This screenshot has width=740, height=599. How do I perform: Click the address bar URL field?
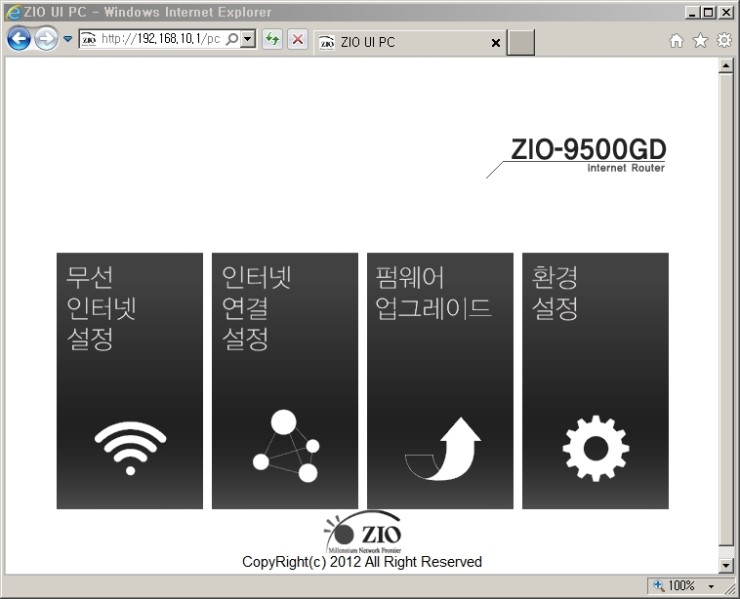[x=160, y=41]
